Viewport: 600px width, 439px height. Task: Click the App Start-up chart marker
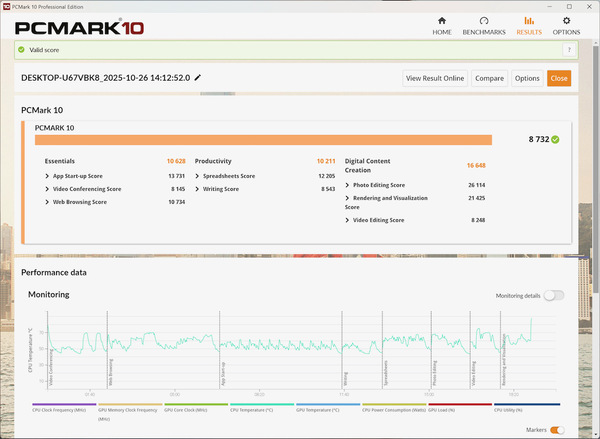(223, 374)
